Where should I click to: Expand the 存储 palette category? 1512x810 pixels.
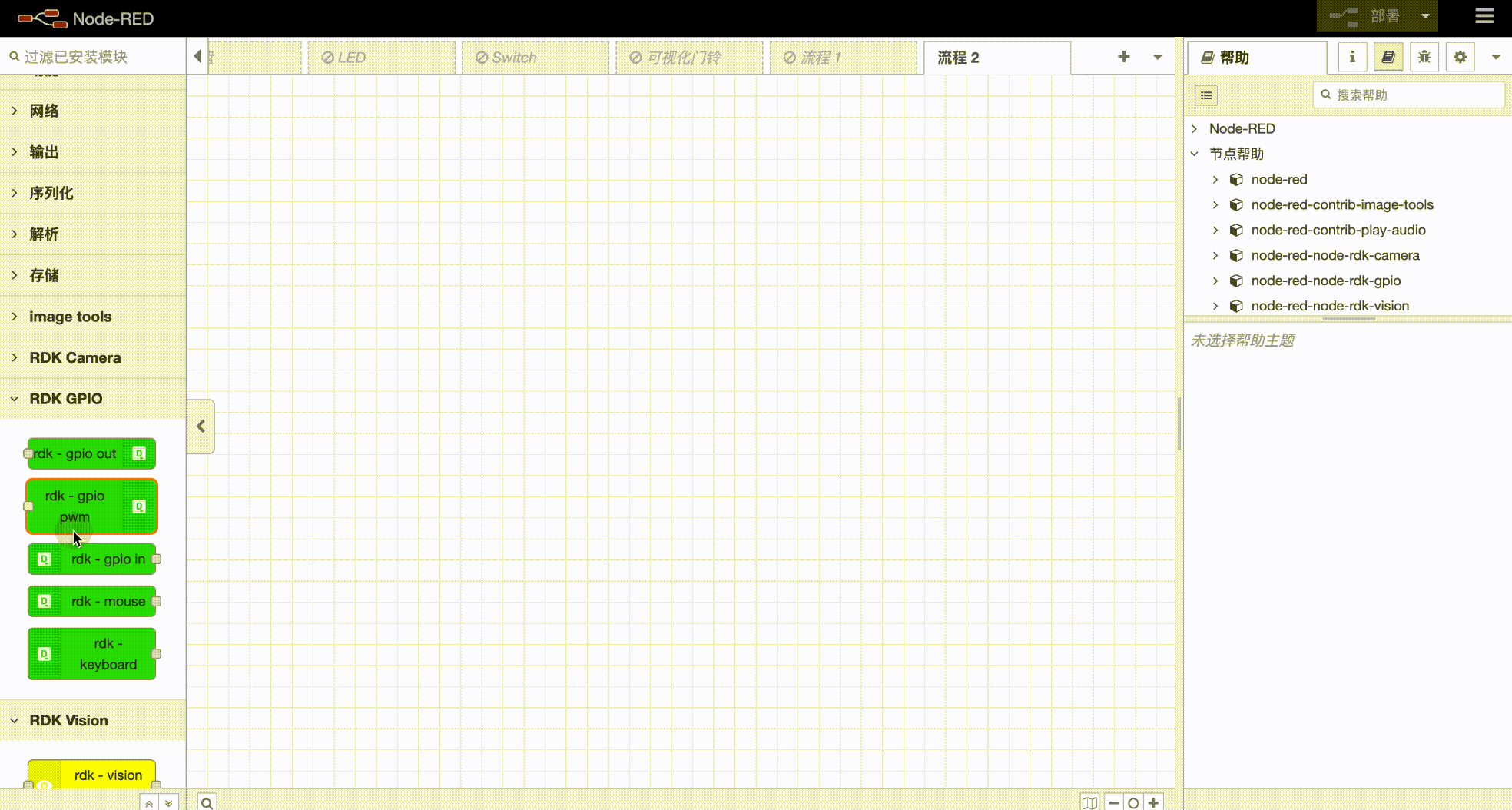pos(92,275)
